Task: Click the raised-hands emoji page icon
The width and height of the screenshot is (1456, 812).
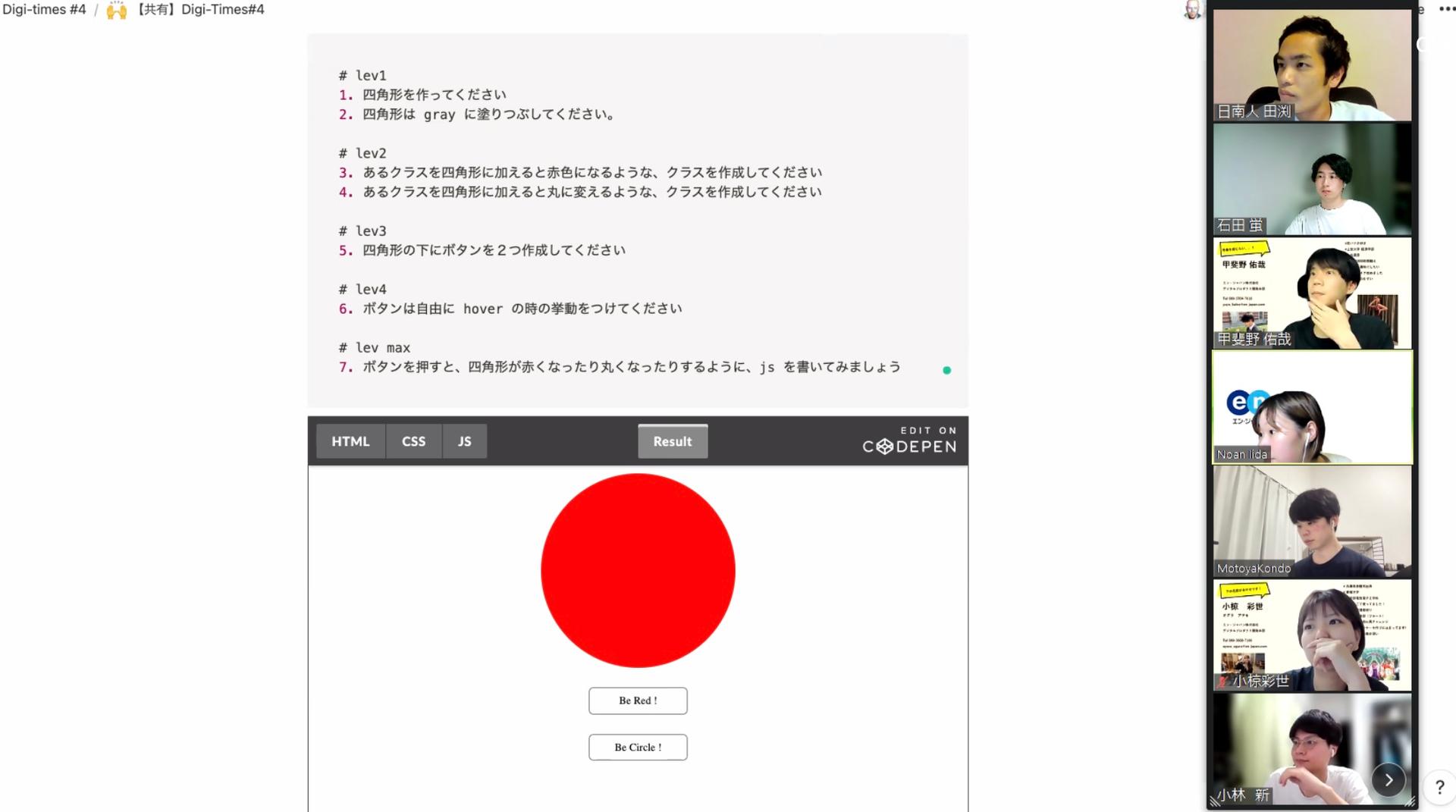Action: click(116, 10)
